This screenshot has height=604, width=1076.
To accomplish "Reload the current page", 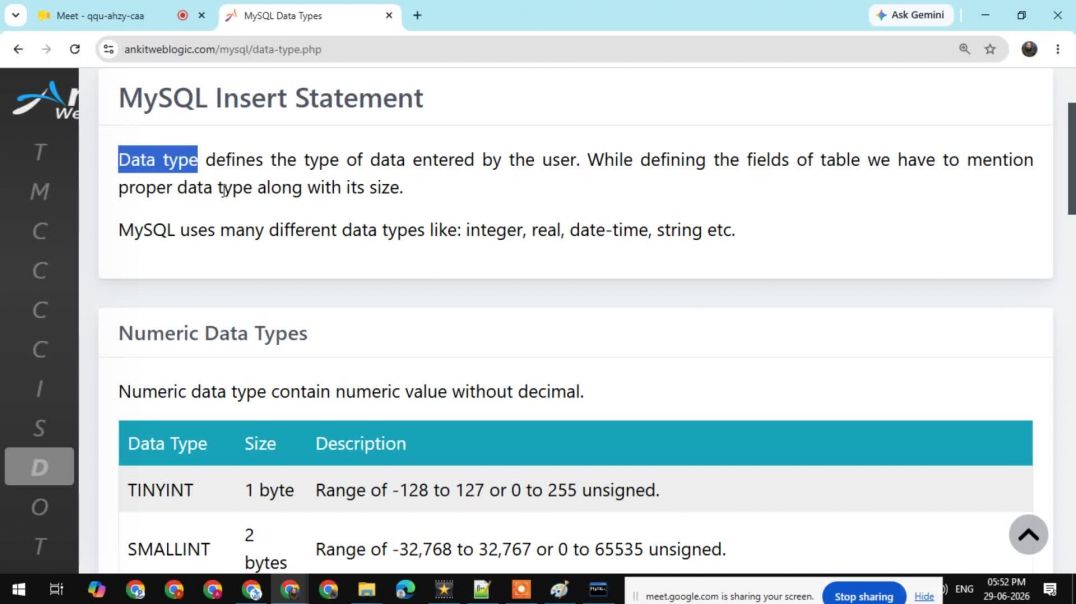I will coord(75,49).
